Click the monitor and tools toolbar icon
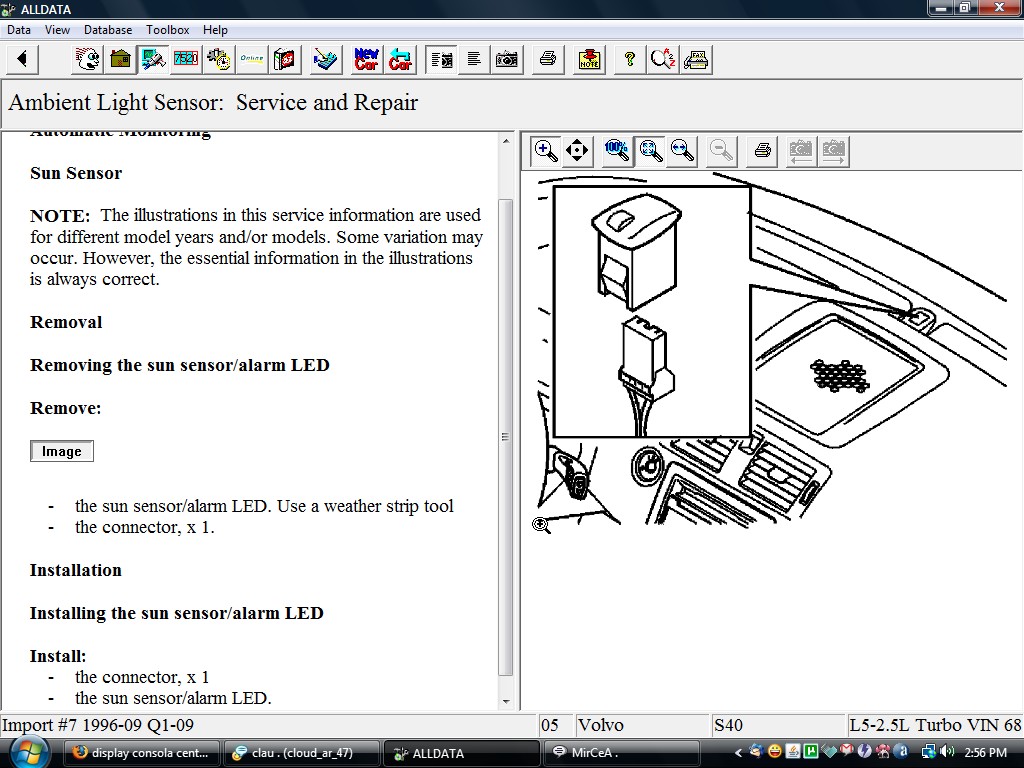Viewport: 1024px width, 768px height. [x=153, y=59]
